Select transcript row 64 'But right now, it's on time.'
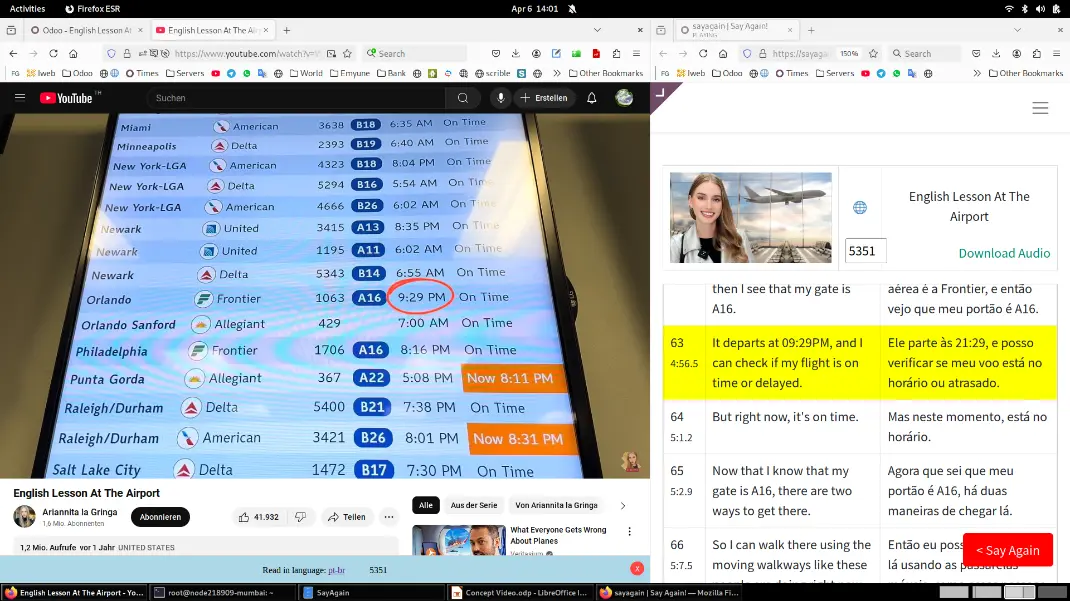 (x=860, y=426)
